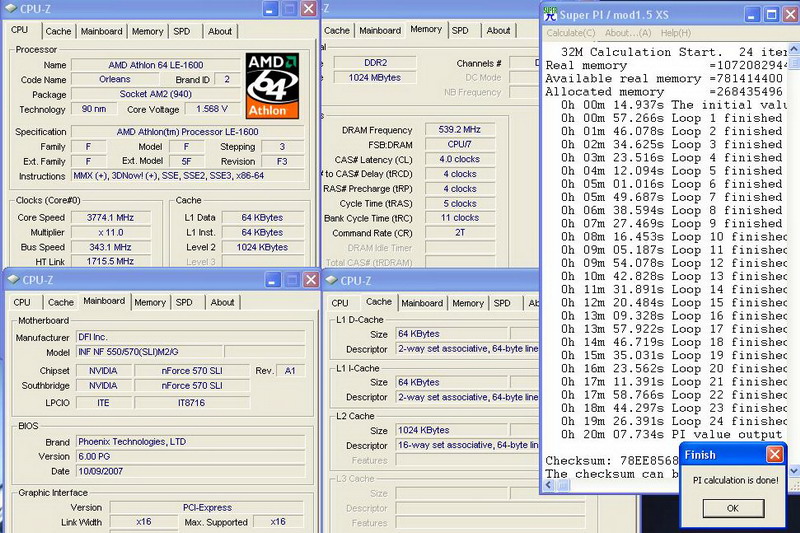
Task: Click the Super PI PI value output line
Action: pos(671,435)
